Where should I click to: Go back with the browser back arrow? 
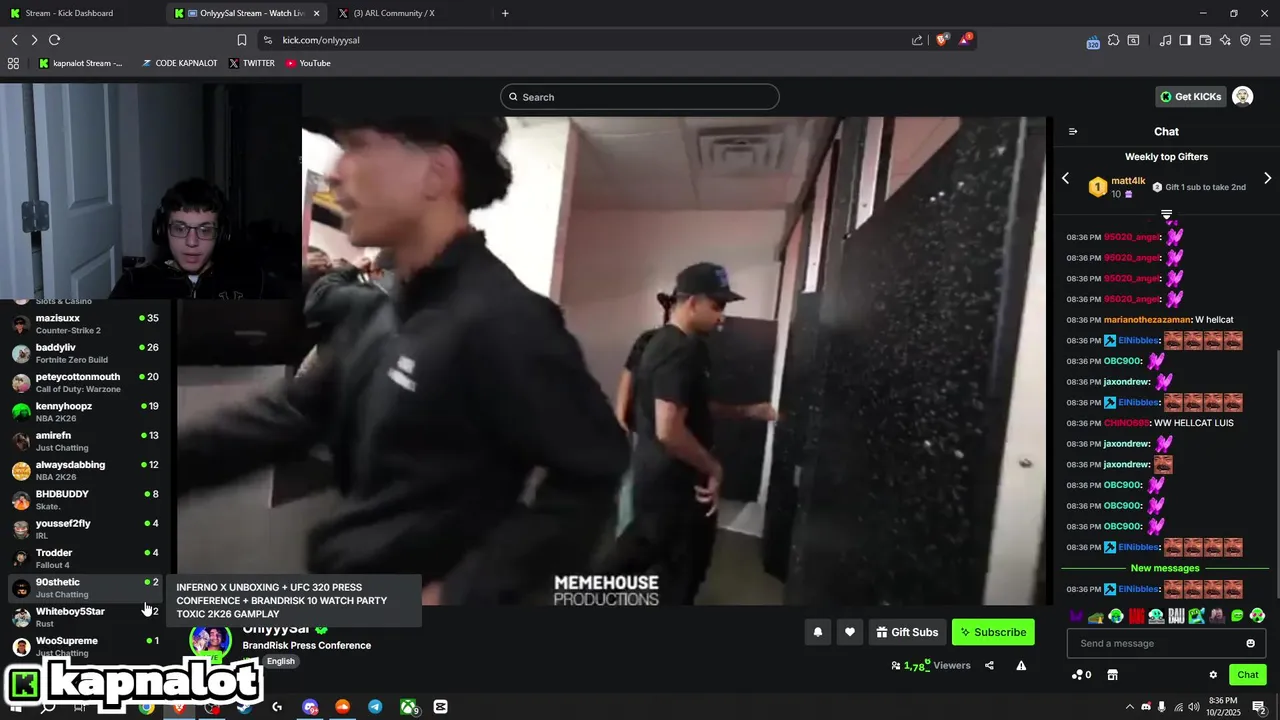coord(15,40)
